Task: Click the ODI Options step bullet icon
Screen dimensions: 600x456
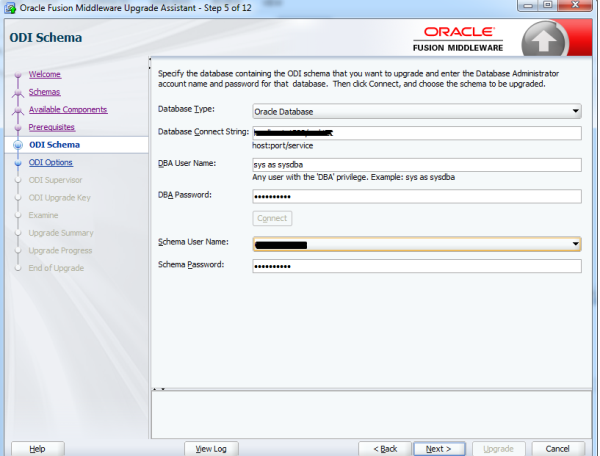Action: 18,163
